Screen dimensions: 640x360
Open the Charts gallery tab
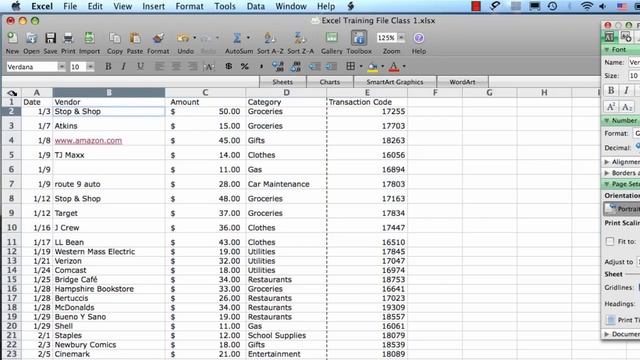click(x=330, y=82)
